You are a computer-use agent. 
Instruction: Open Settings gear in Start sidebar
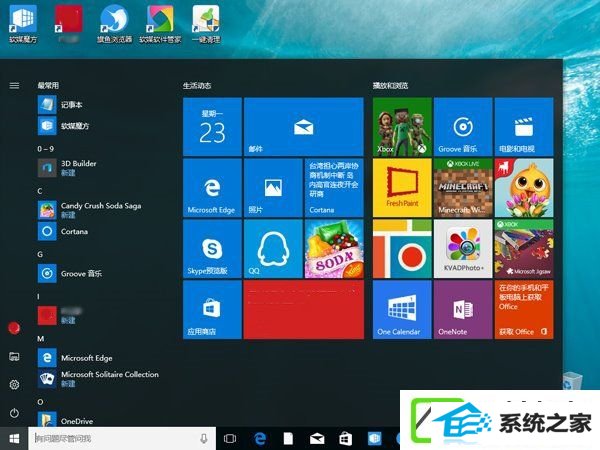click(14, 385)
